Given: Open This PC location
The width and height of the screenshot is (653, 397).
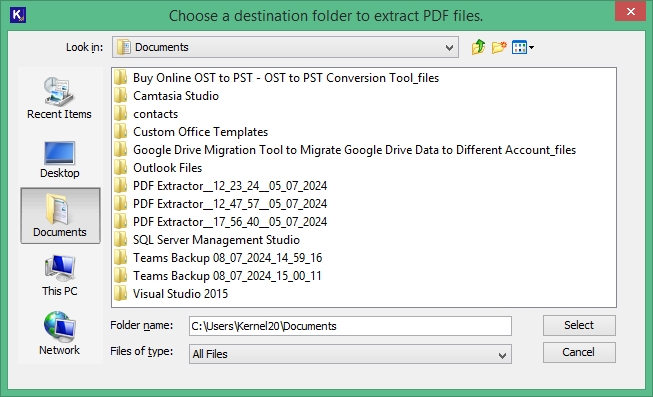Looking at the screenshot, I should point(60,275).
